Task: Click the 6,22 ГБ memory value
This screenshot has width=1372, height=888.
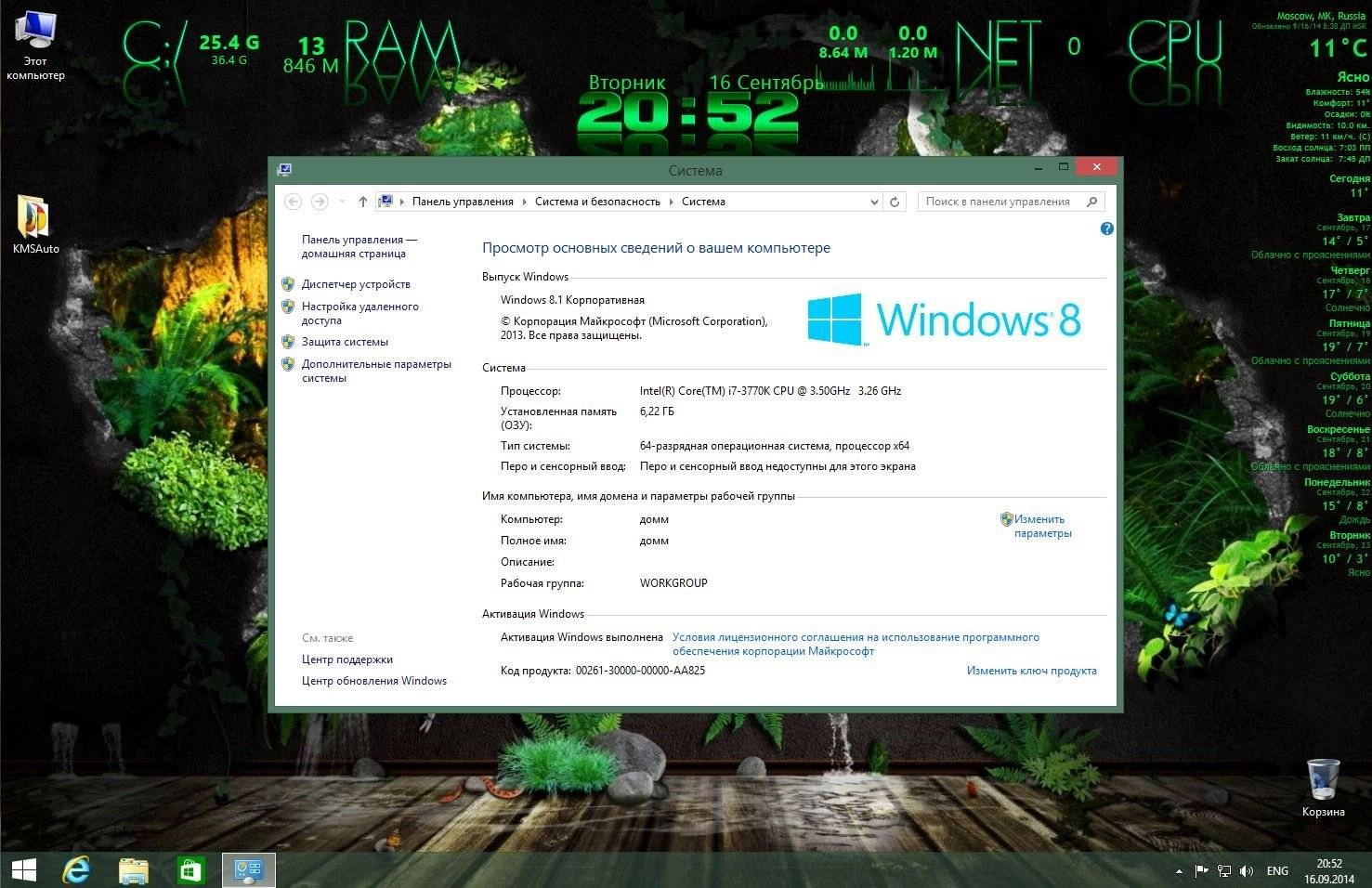Action: (x=657, y=411)
